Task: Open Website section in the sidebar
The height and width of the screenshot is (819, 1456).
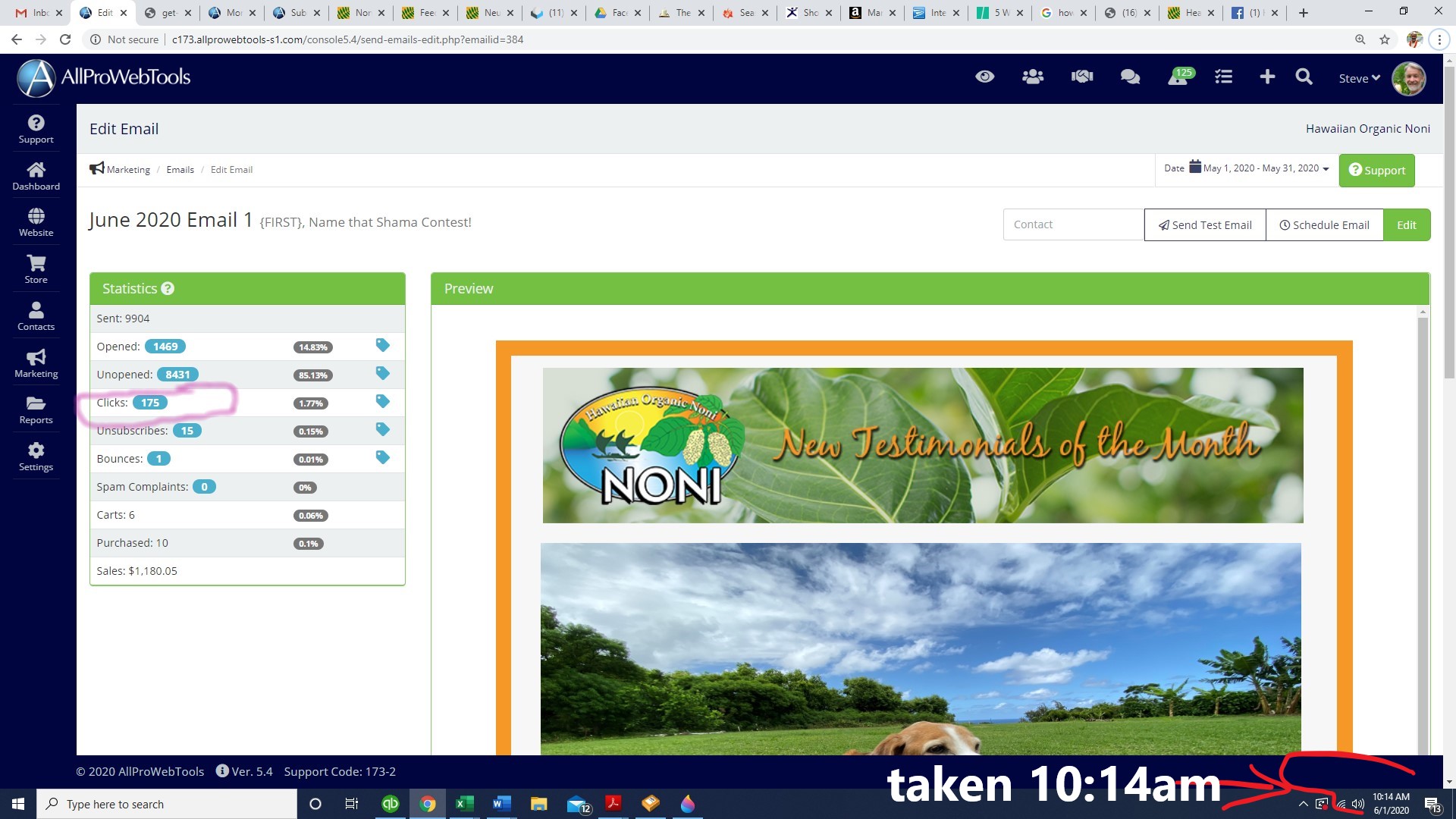Action: 36,222
